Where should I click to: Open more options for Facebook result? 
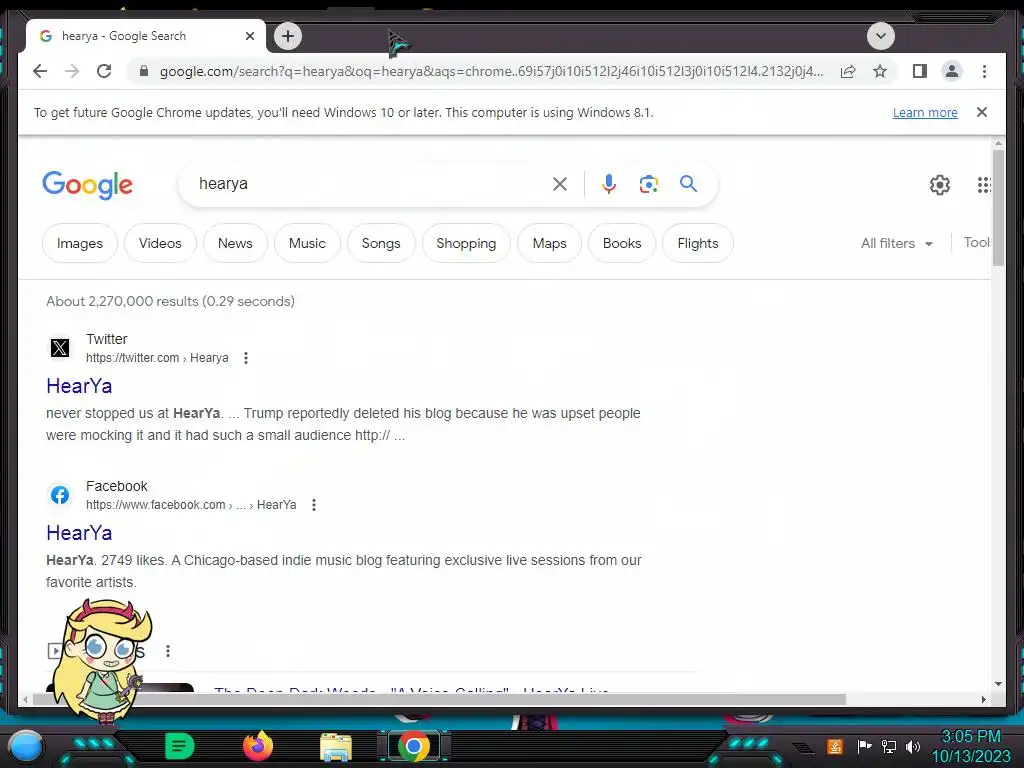[313, 505]
